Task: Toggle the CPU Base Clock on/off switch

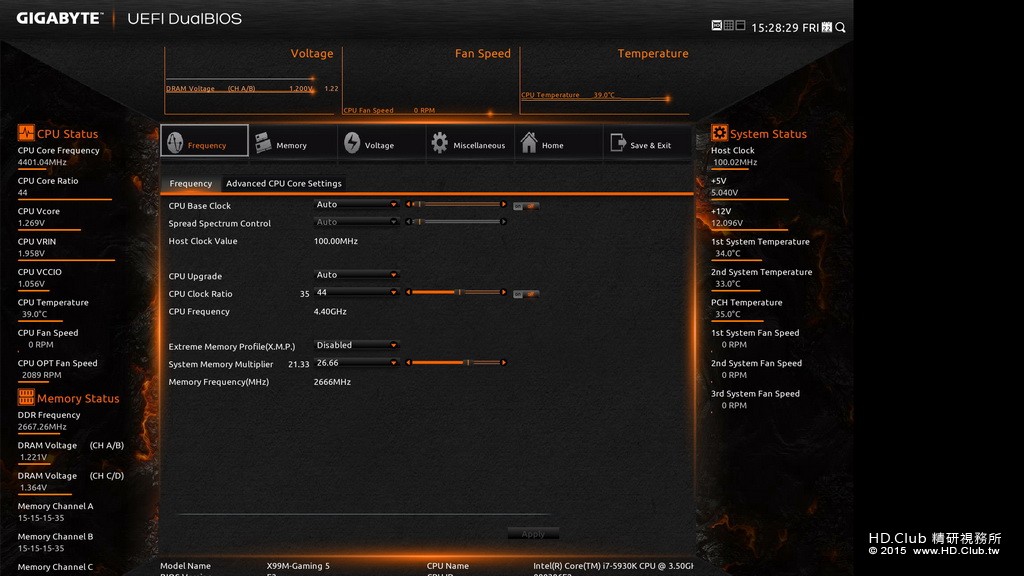Action: pyautogui.click(x=526, y=206)
